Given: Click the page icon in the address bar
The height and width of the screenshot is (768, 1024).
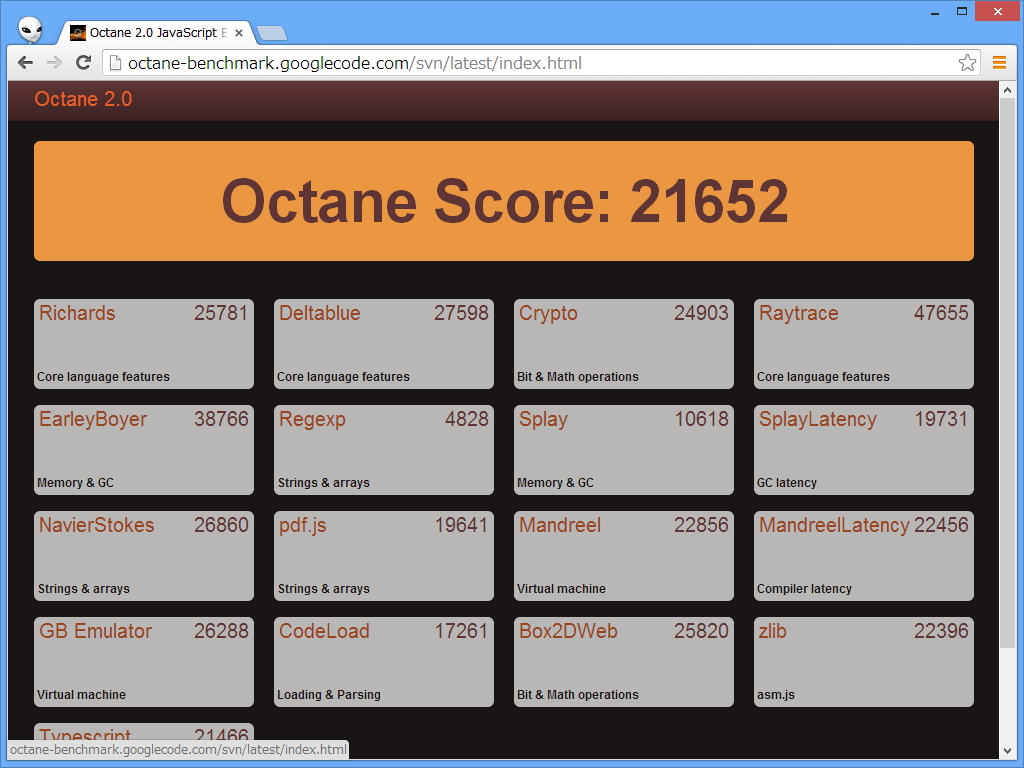Looking at the screenshot, I should click(115, 62).
